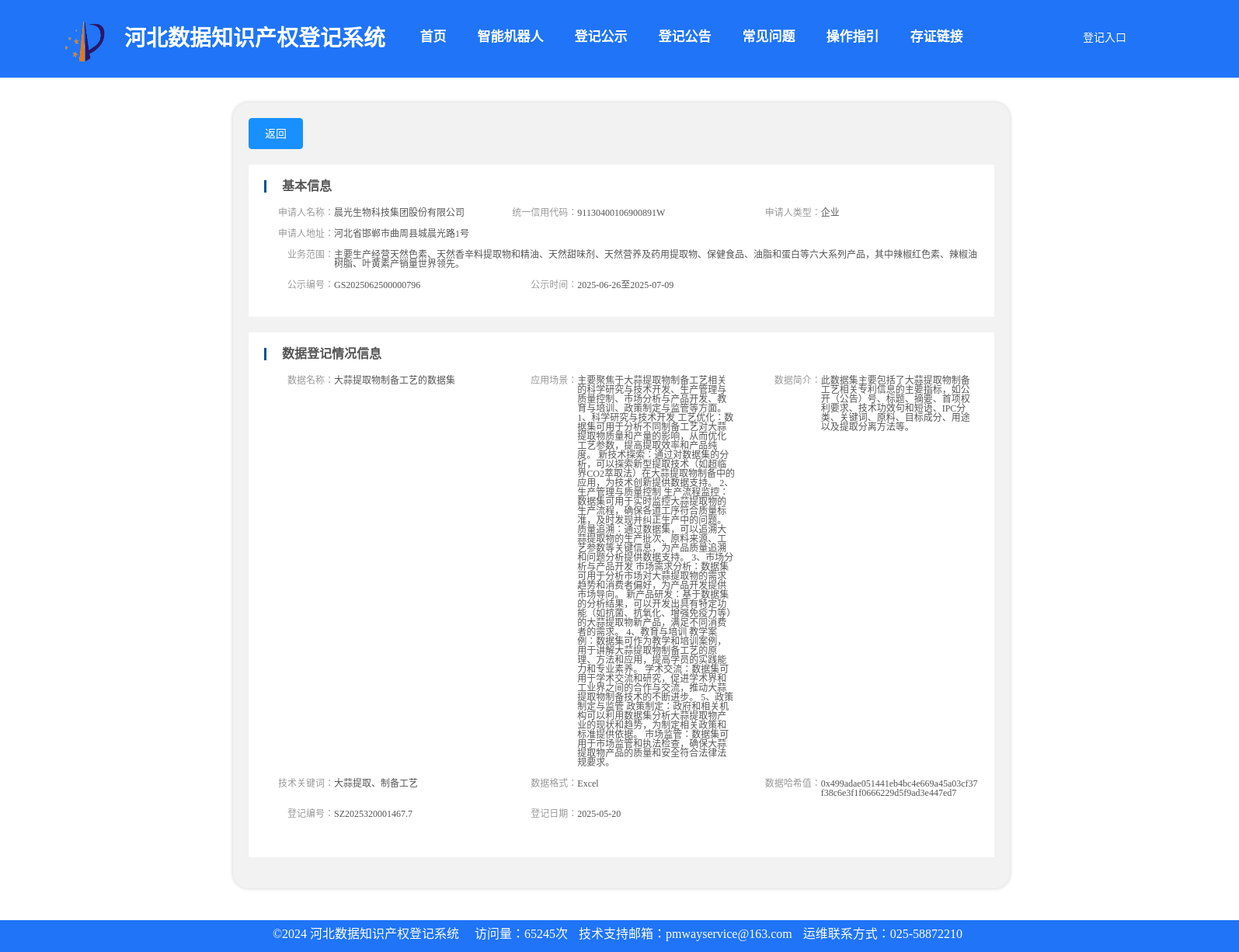Open the 智能机器人 menu item
Image resolution: width=1239 pixels, height=952 pixels.
pyautogui.click(x=510, y=36)
